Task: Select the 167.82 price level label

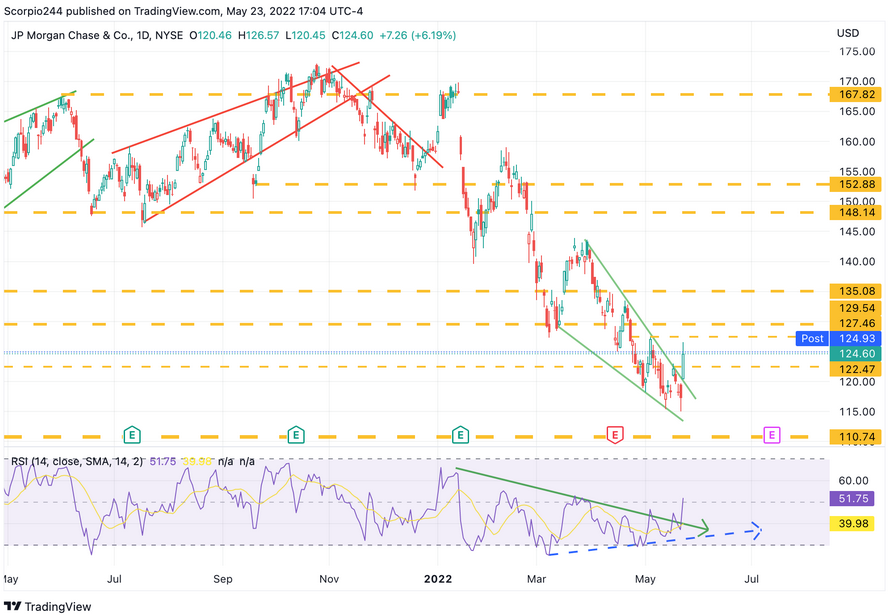Action: (x=855, y=95)
